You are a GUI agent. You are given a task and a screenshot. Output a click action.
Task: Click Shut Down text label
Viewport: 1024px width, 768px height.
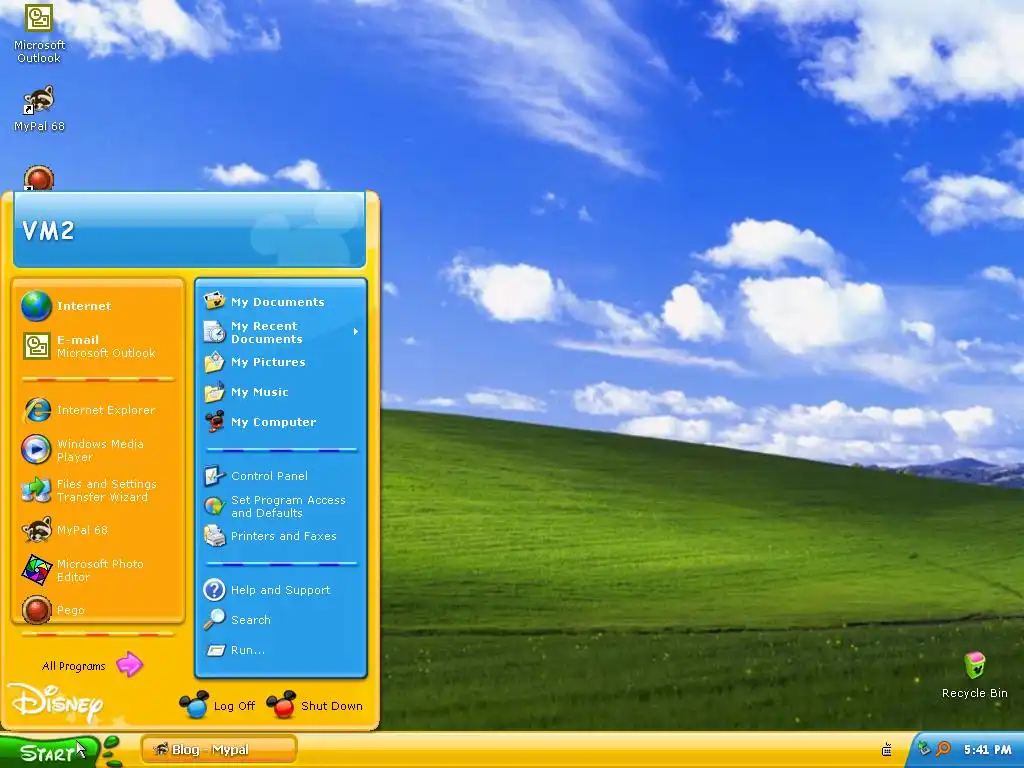click(332, 706)
